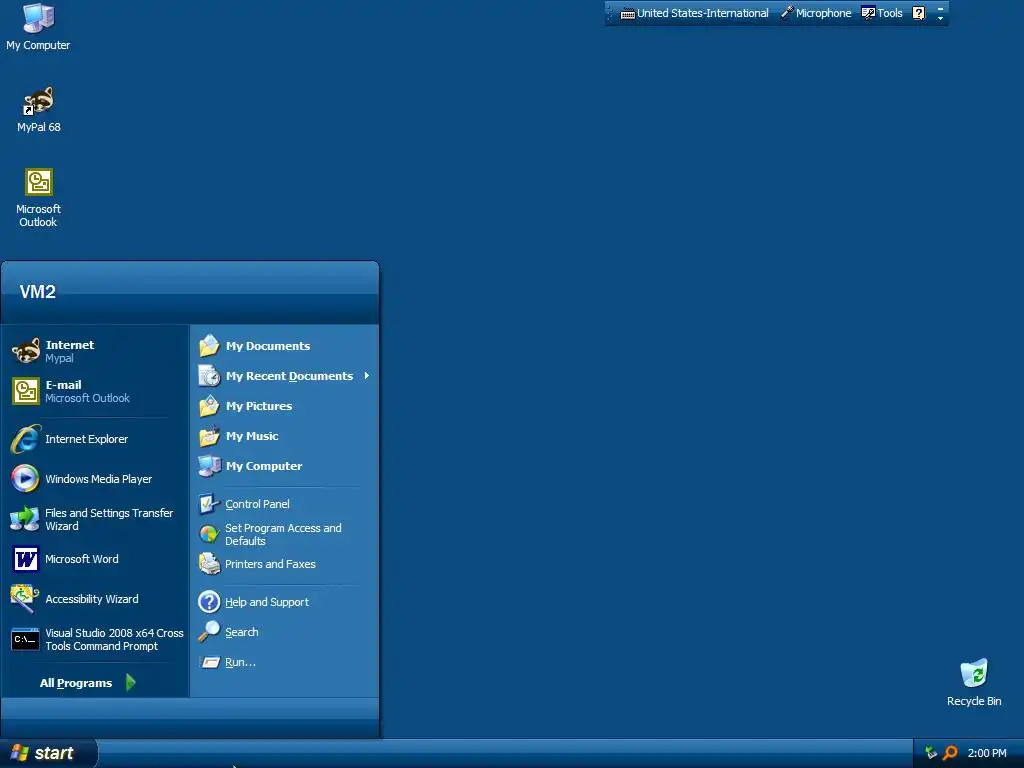Click Set Program Access and Defaults text

pos(283,534)
